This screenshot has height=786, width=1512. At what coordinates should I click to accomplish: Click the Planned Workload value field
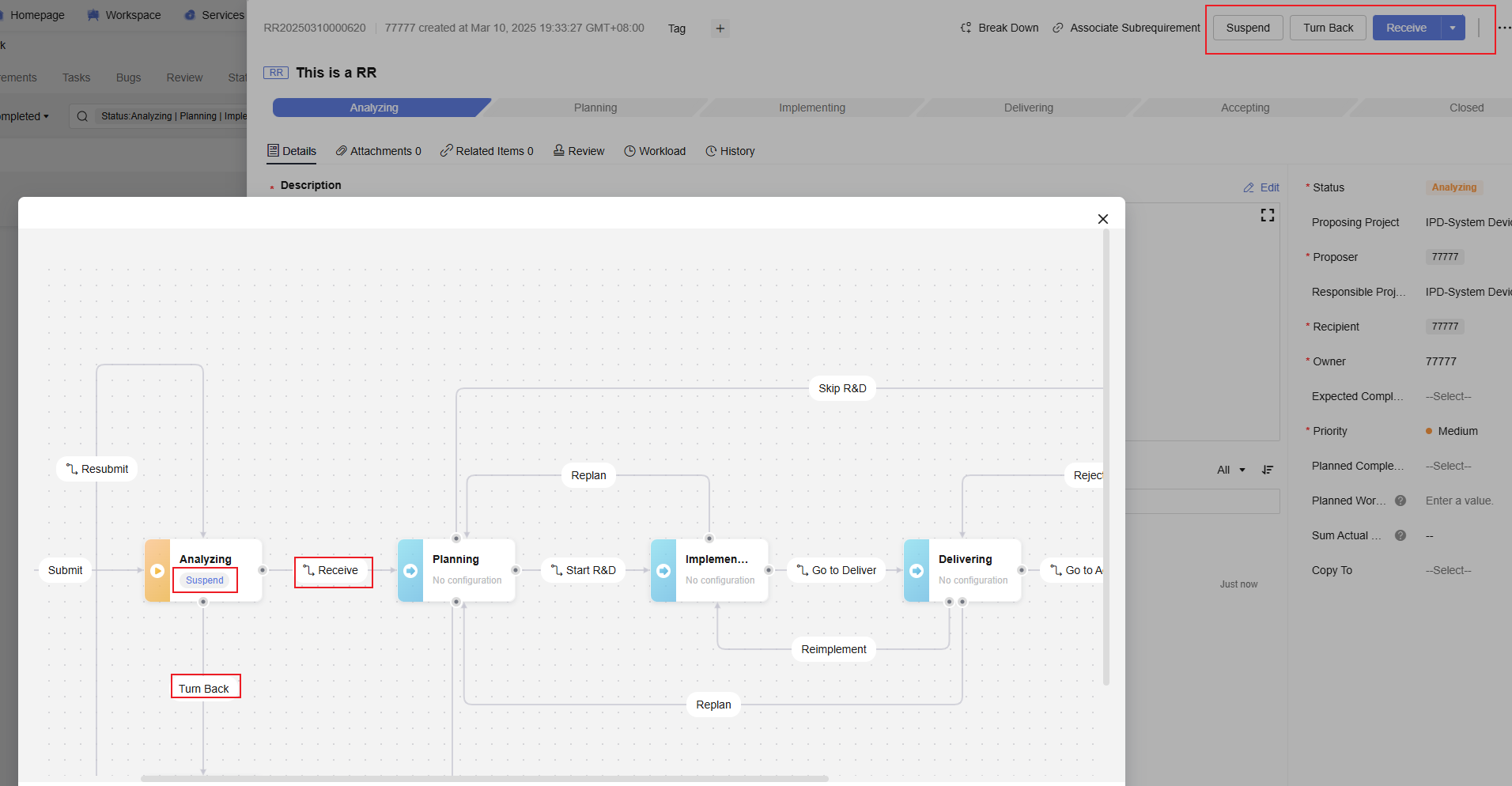[x=1459, y=501]
